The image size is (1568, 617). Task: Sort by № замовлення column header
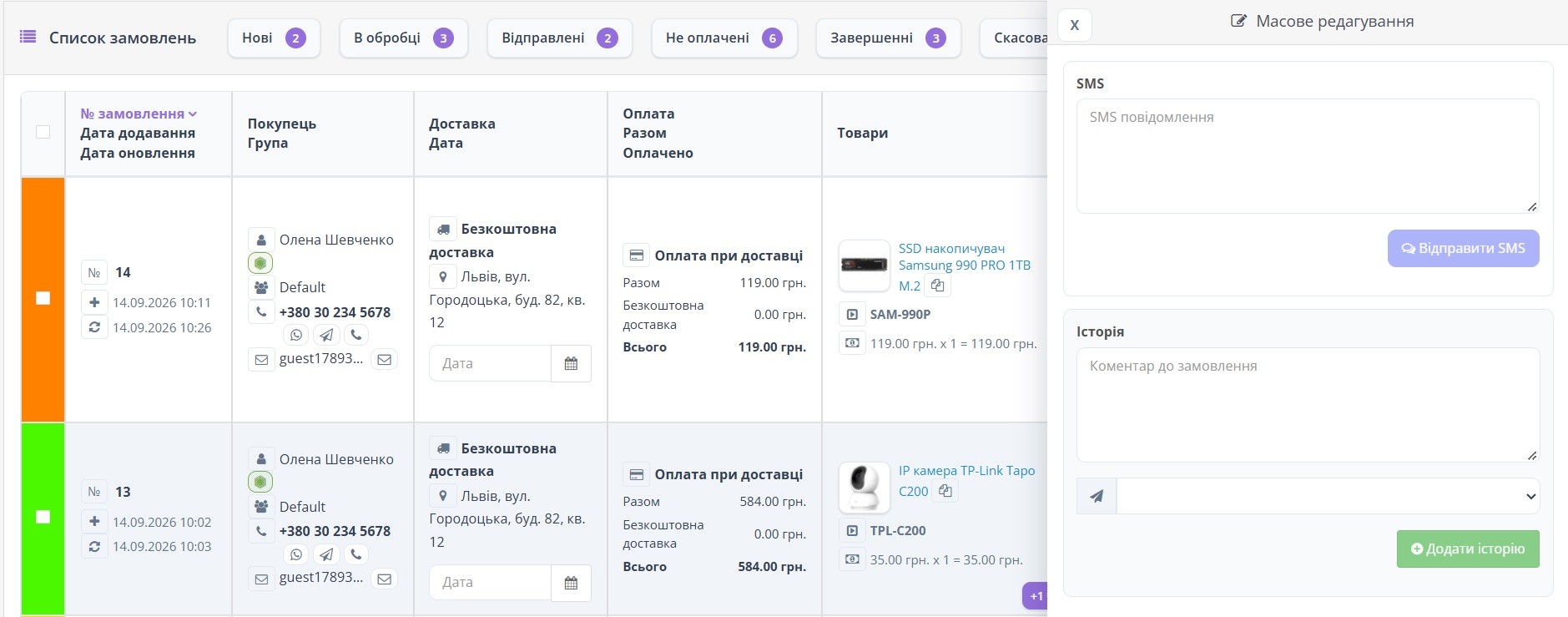click(x=139, y=114)
